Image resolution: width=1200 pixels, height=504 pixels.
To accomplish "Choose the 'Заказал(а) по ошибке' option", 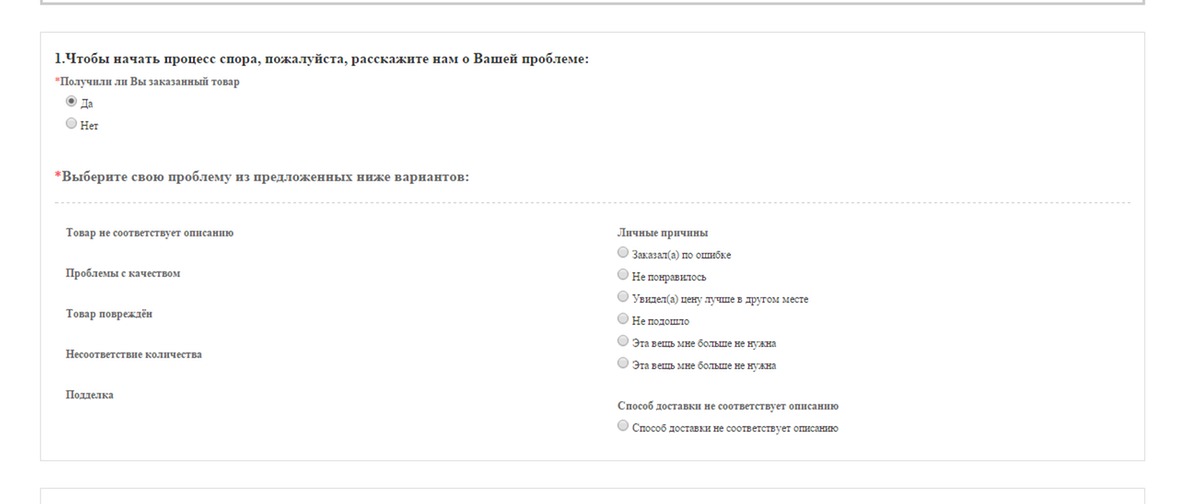I will pyautogui.click(x=624, y=253).
